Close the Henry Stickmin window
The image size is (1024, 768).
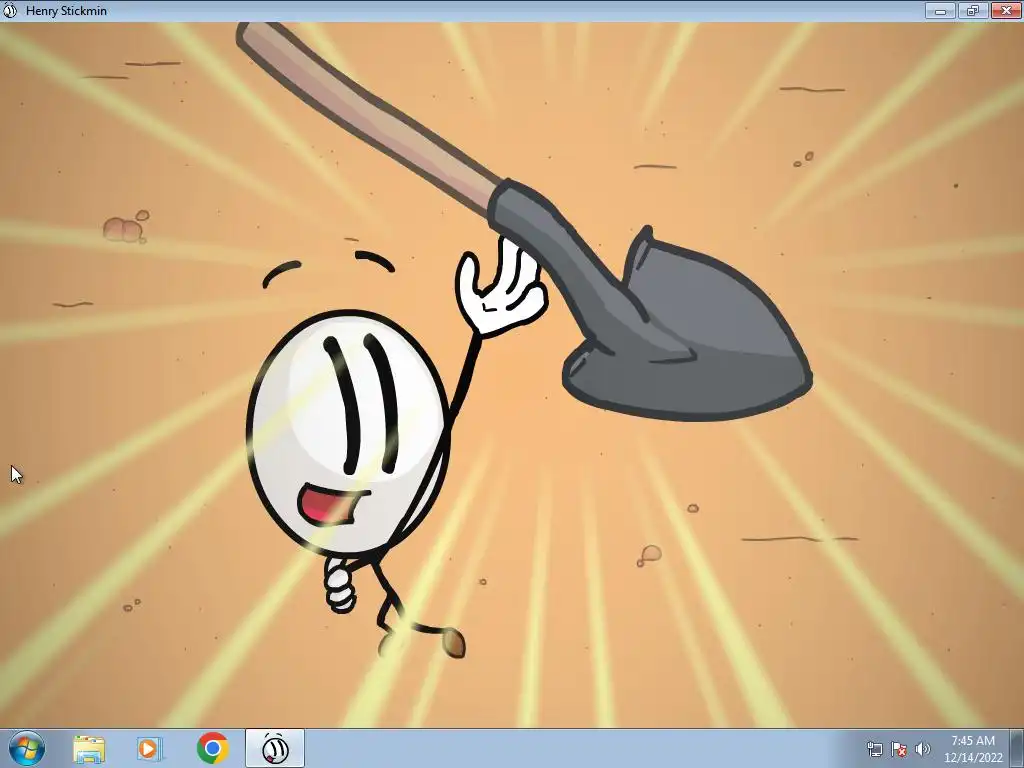tap(1006, 10)
